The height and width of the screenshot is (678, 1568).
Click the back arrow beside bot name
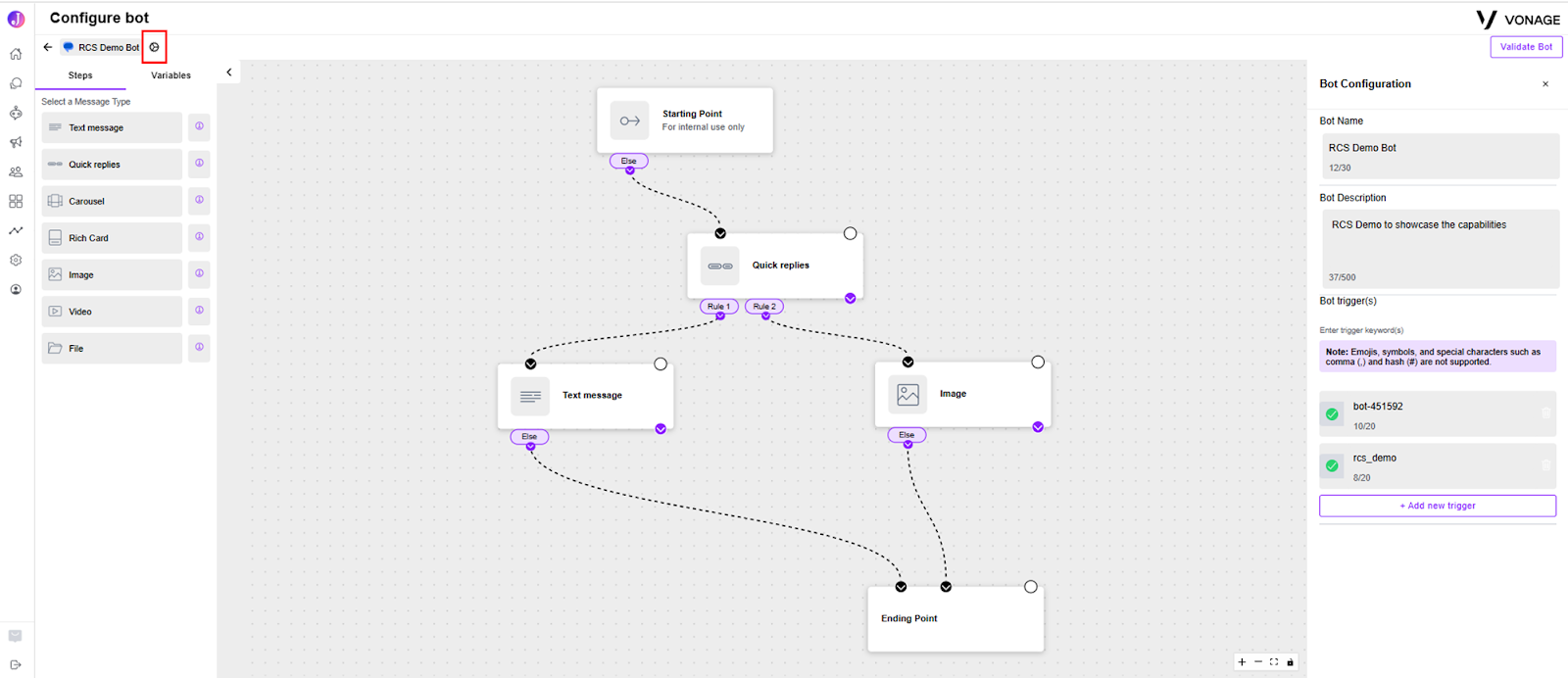(x=47, y=47)
